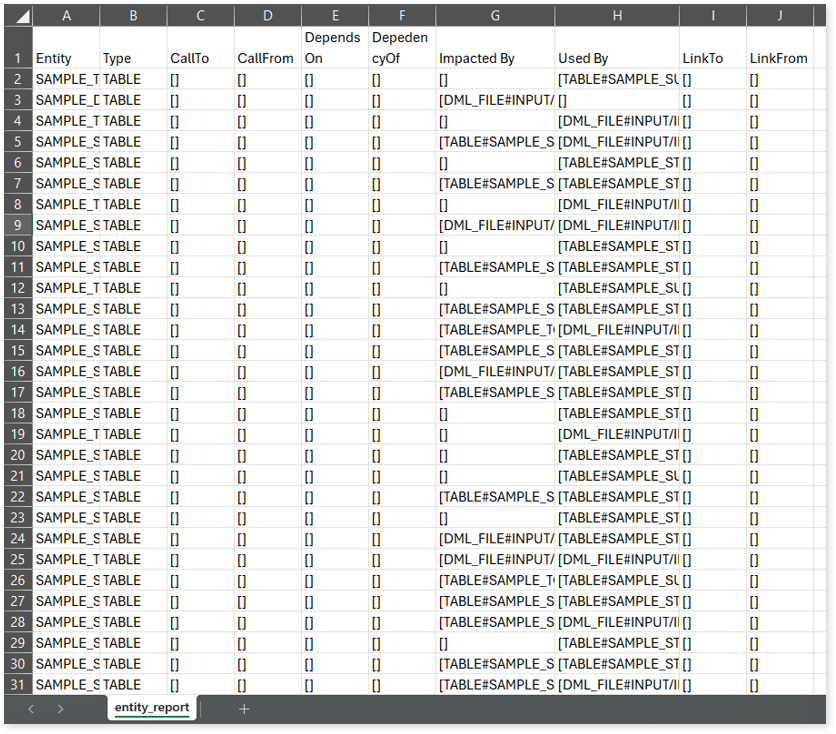Click the previous sheet navigation arrow
The width and height of the screenshot is (836, 734).
click(31, 709)
